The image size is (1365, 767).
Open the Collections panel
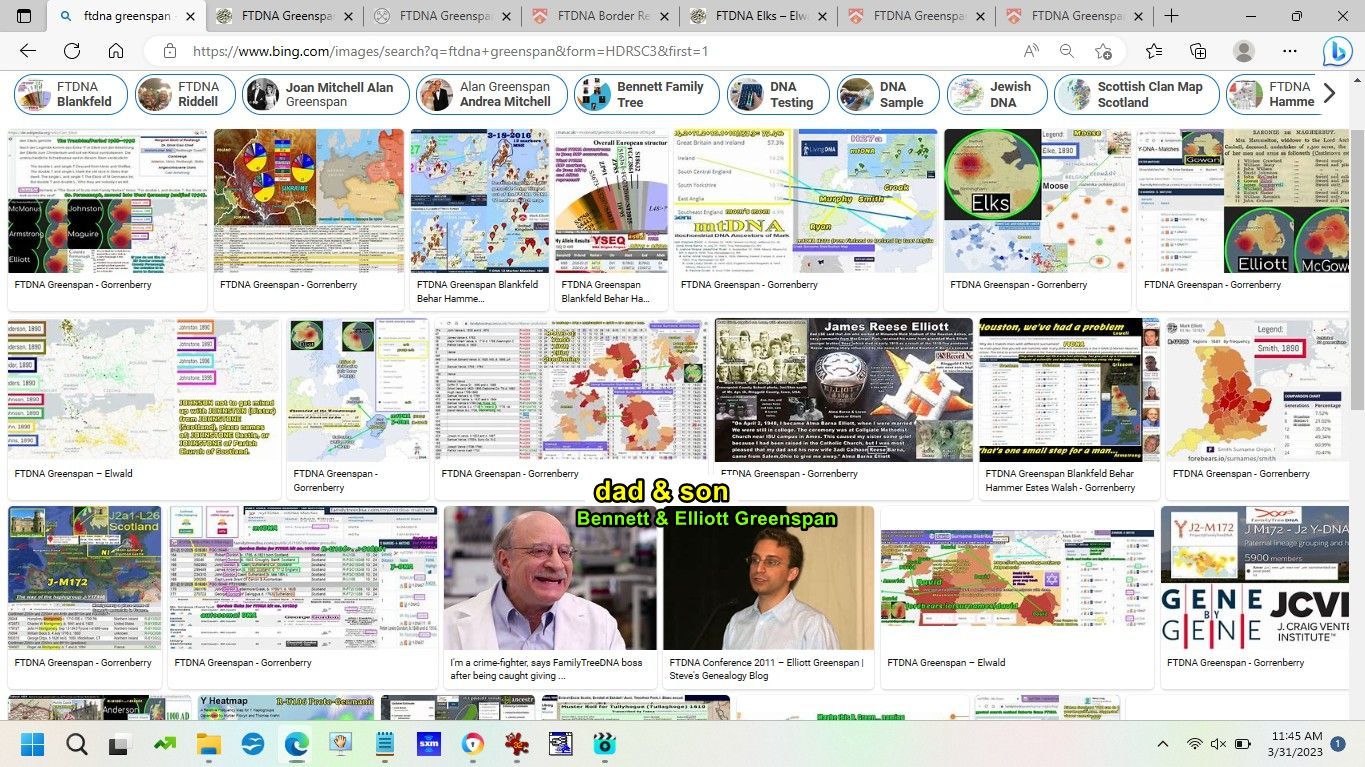[1198, 51]
